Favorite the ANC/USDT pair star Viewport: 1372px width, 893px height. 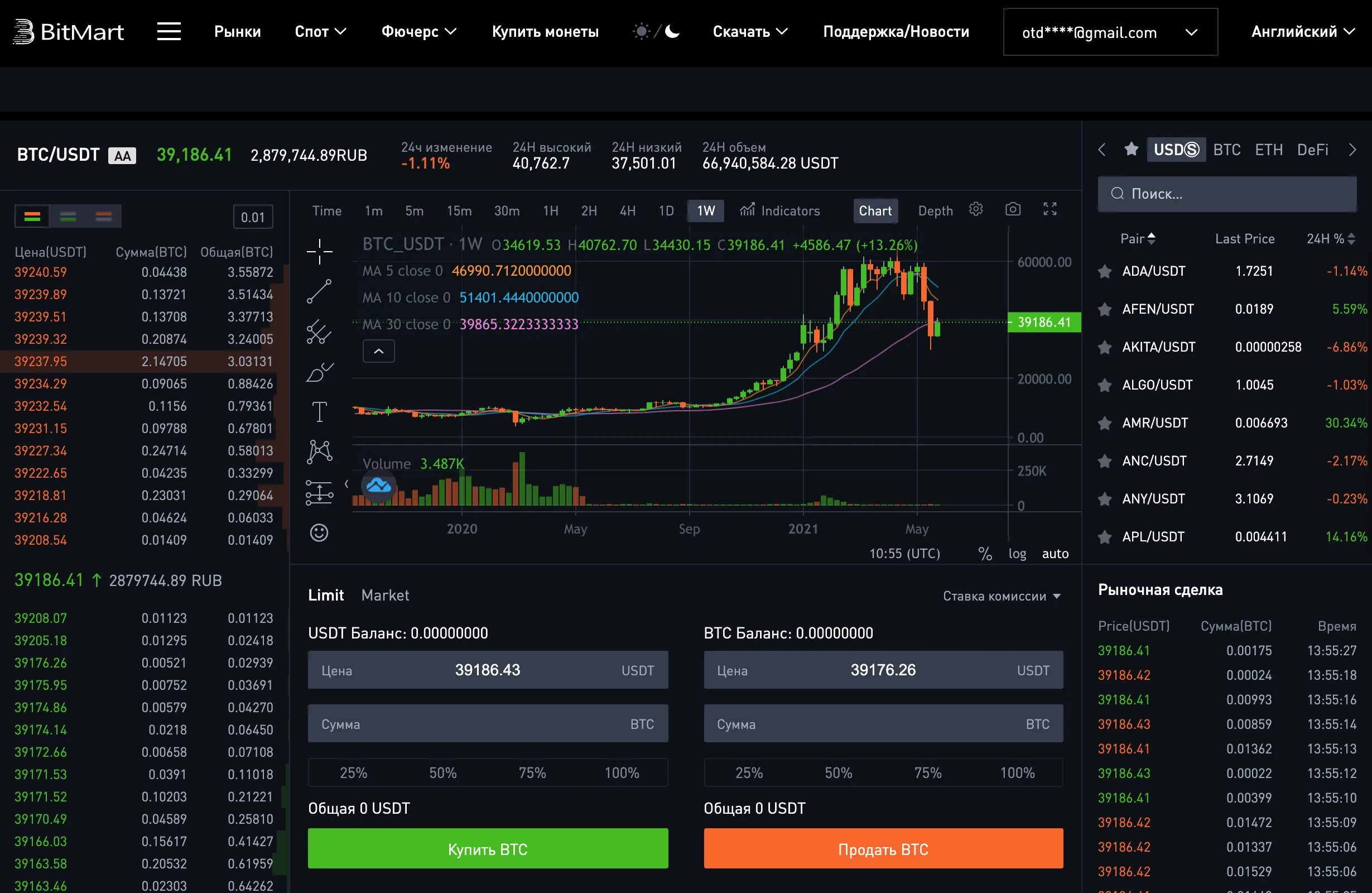pyautogui.click(x=1105, y=461)
